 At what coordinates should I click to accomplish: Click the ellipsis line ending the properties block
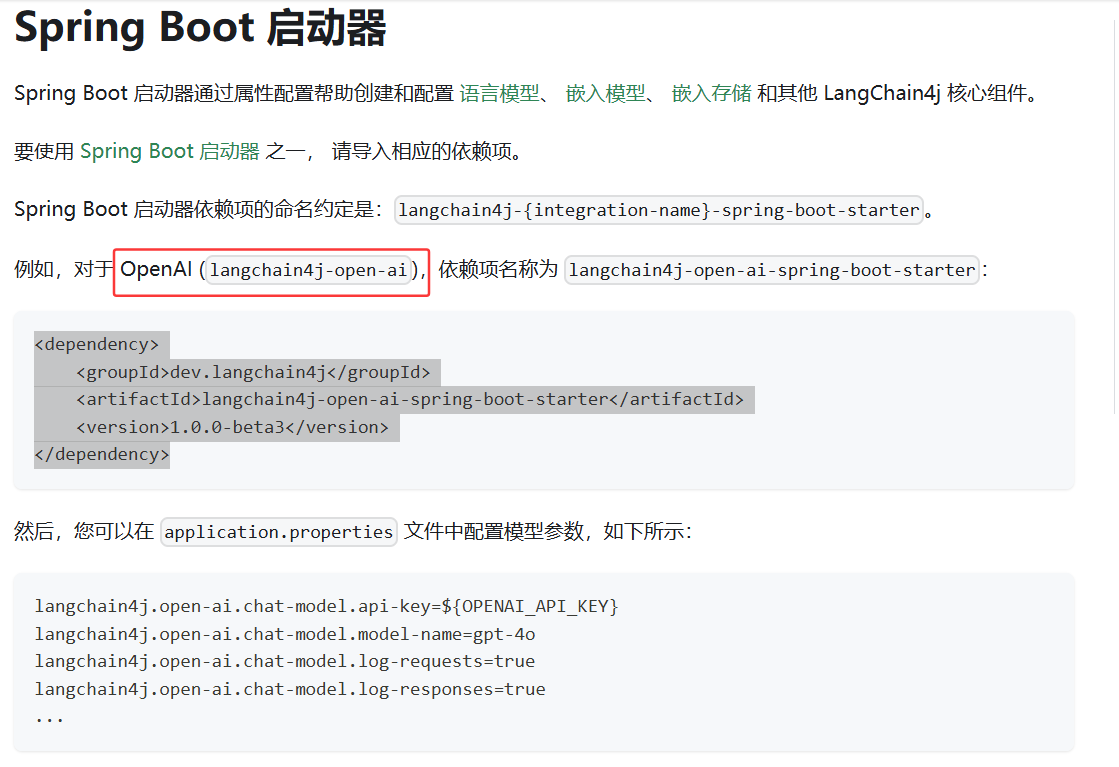pos(49,716)
